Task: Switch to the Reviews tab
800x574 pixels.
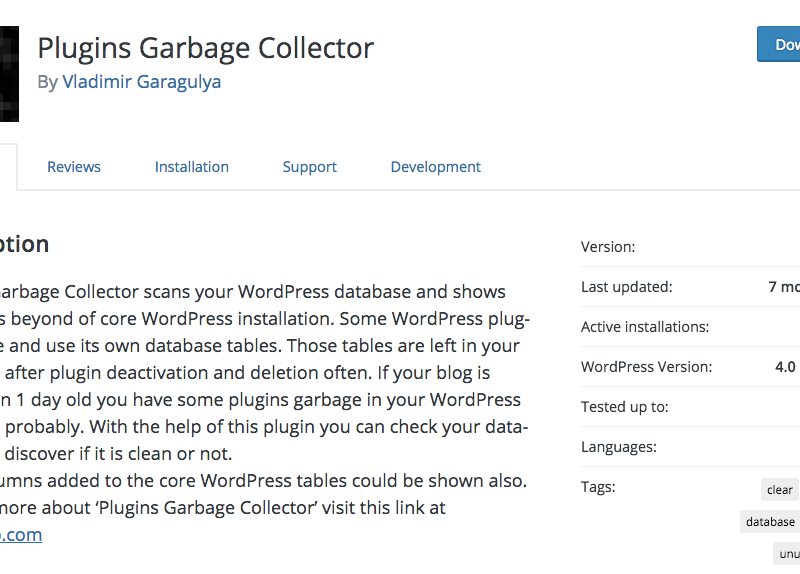Action: click(x=74, y=167)
